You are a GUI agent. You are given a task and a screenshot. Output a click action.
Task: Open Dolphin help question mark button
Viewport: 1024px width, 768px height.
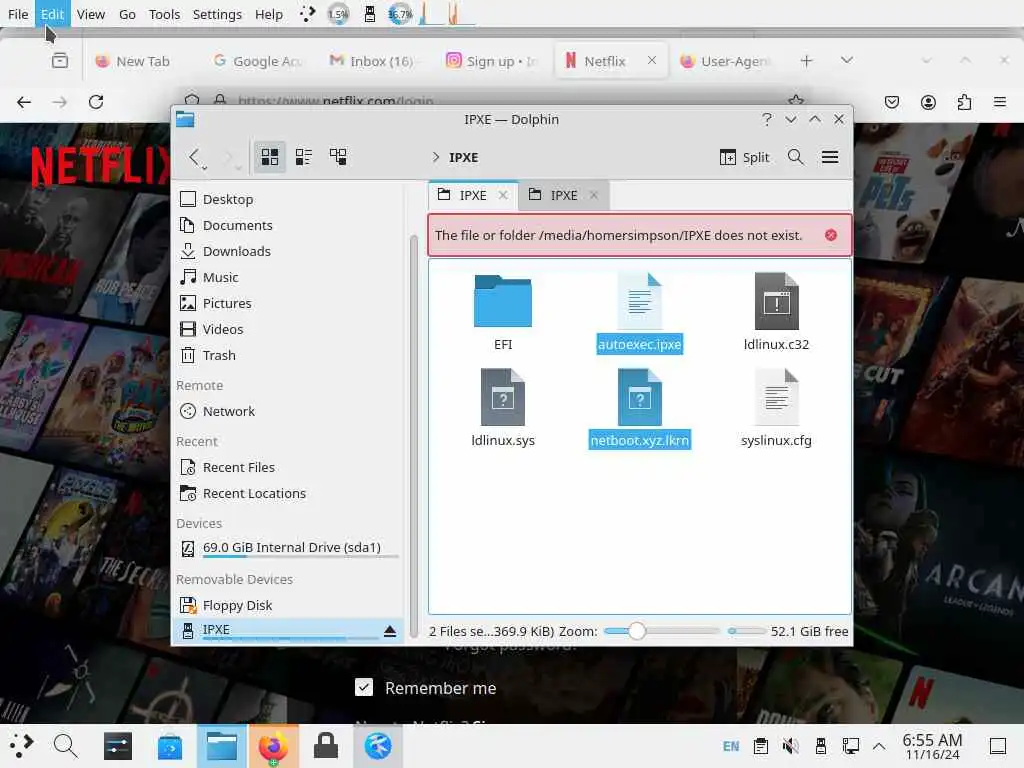pos(767,120)
